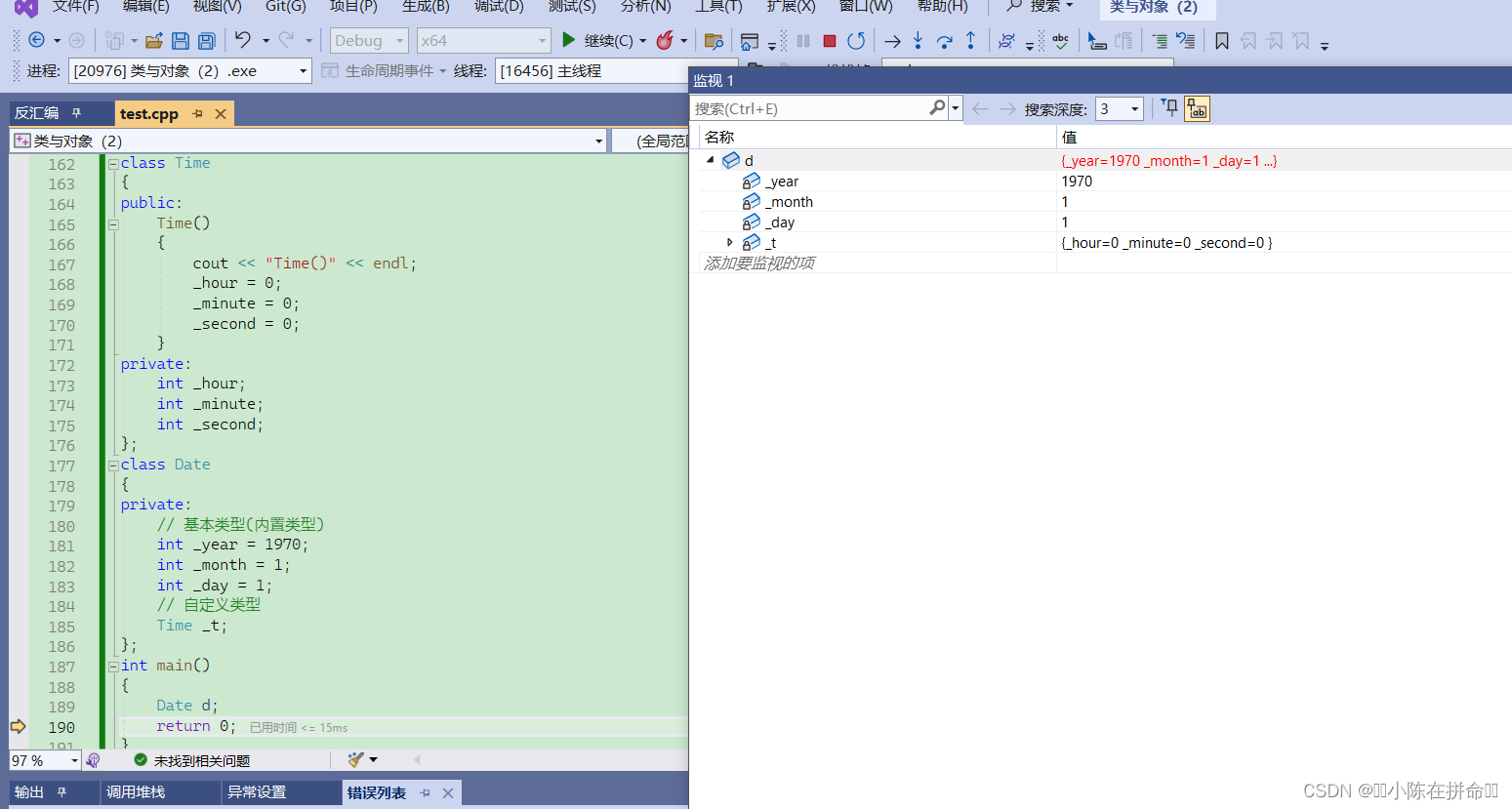1512x809 pixels.
Task: Click the find in files folder icon
Action: pos(714,40)
